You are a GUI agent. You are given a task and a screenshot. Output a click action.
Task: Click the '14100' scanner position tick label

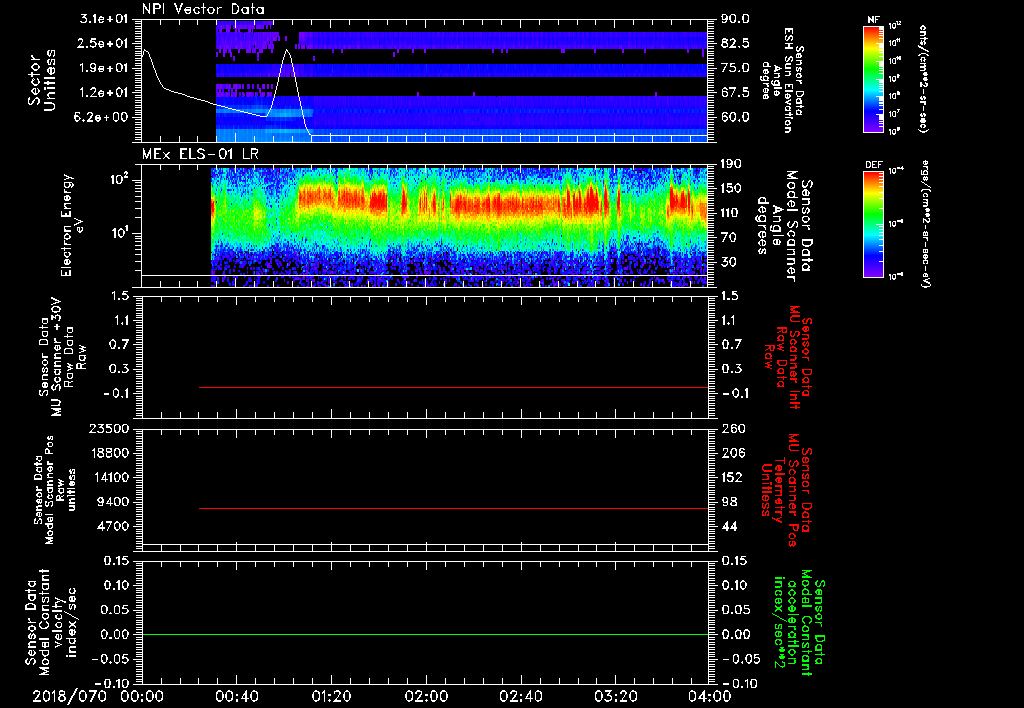[x=108, y=477]
